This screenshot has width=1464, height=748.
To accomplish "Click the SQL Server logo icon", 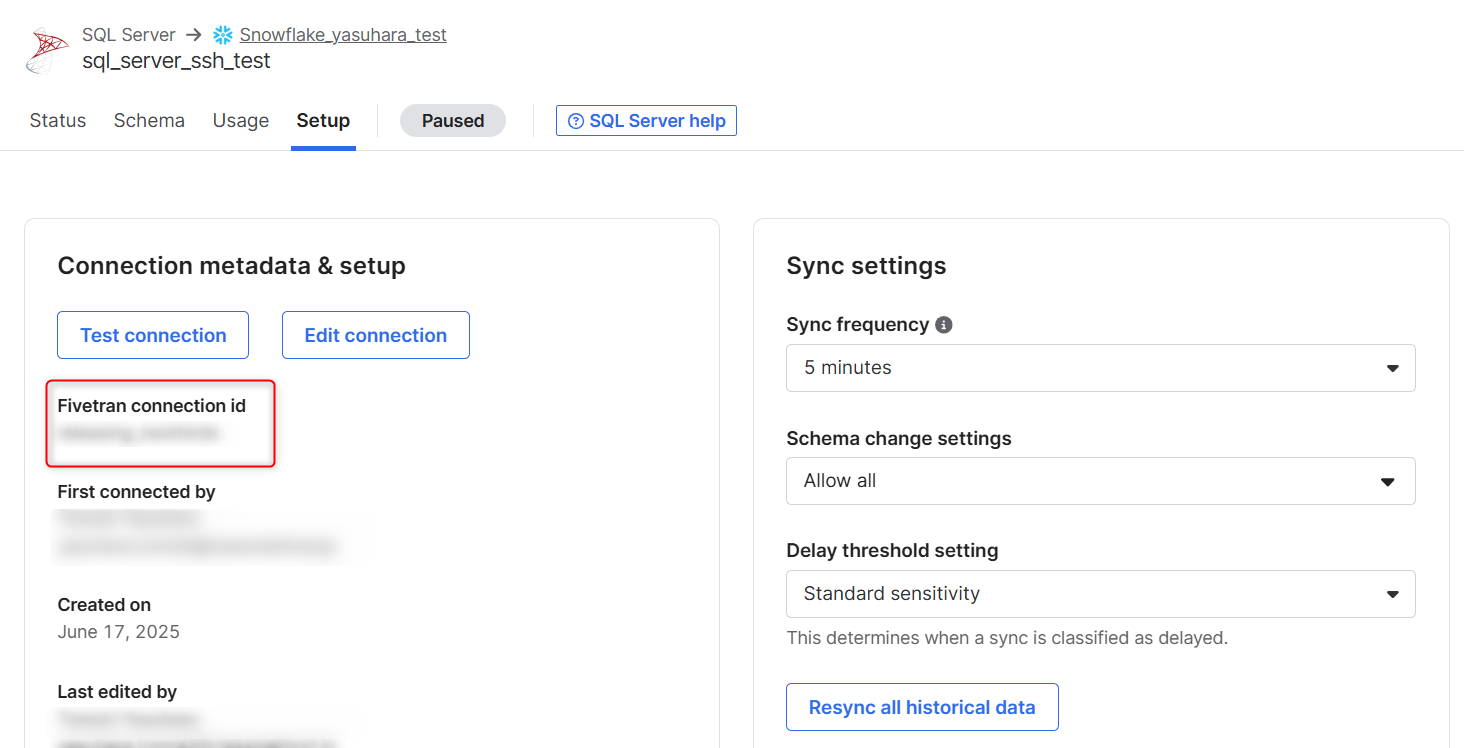I will 47,50.
